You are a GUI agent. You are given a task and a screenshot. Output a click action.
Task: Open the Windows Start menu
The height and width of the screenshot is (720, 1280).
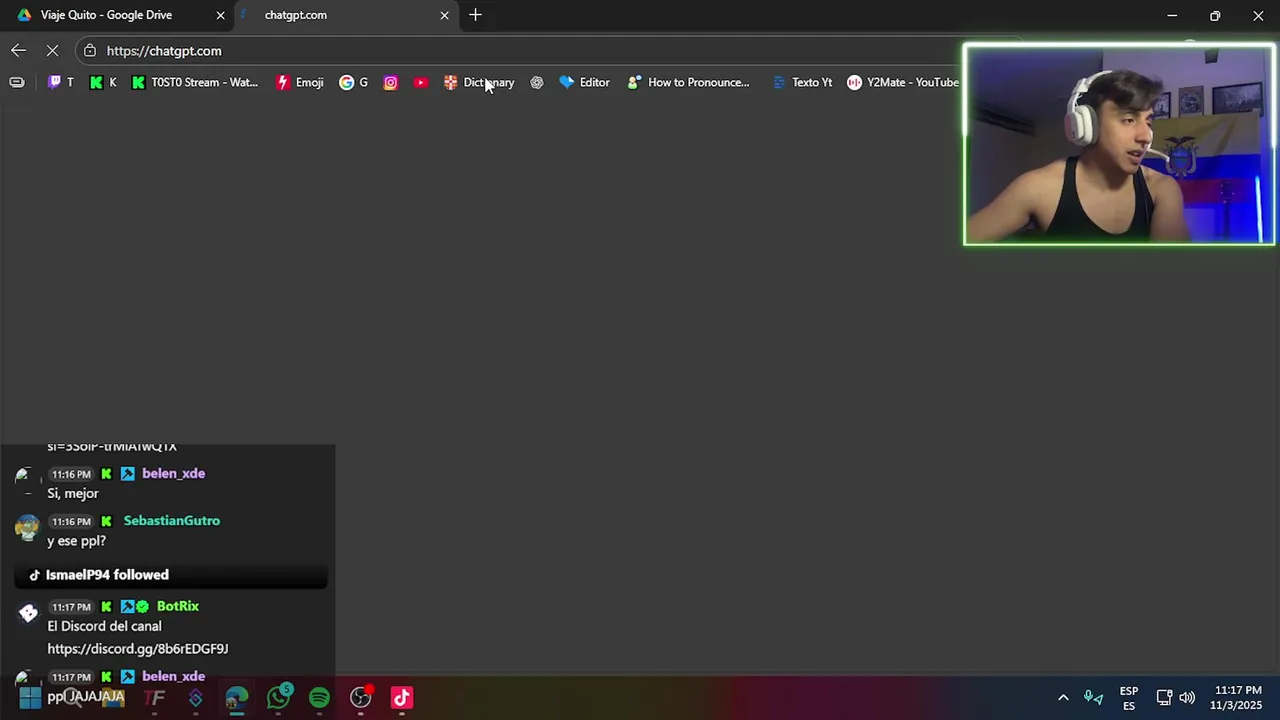pyautogui.click(x=30, y=698)
